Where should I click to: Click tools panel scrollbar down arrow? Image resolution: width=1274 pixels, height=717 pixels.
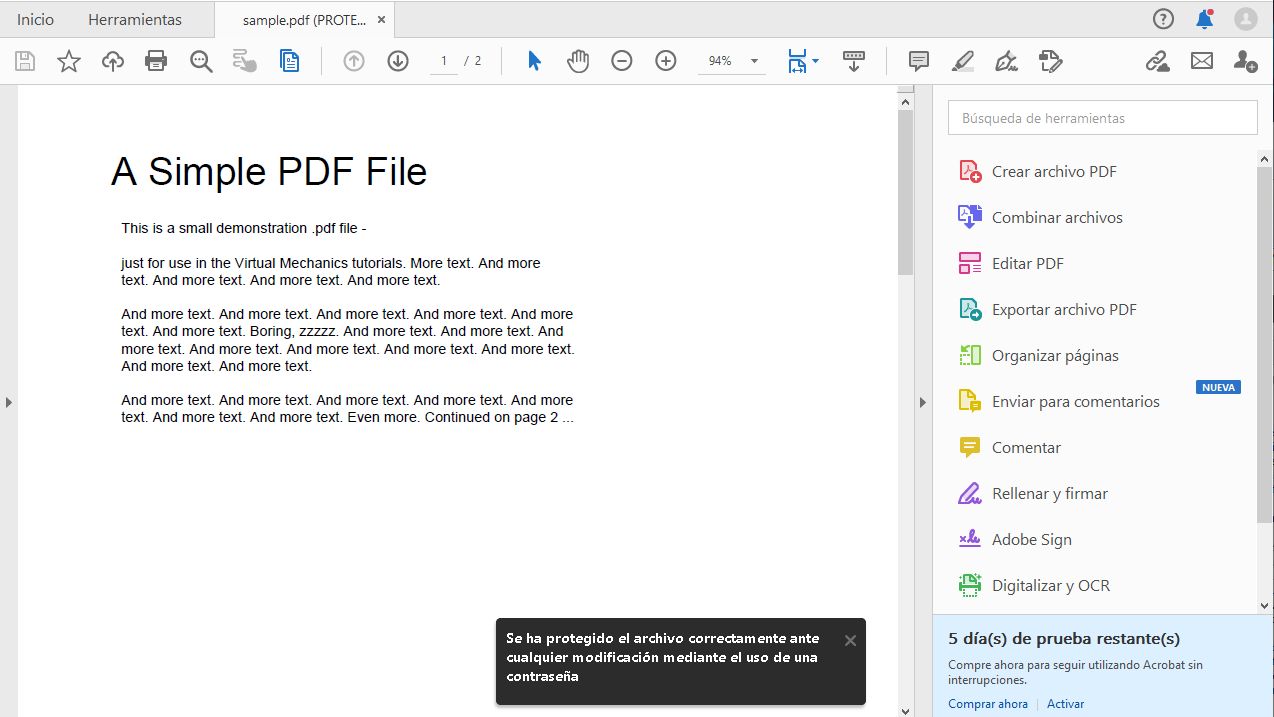tap(1265, 604)
